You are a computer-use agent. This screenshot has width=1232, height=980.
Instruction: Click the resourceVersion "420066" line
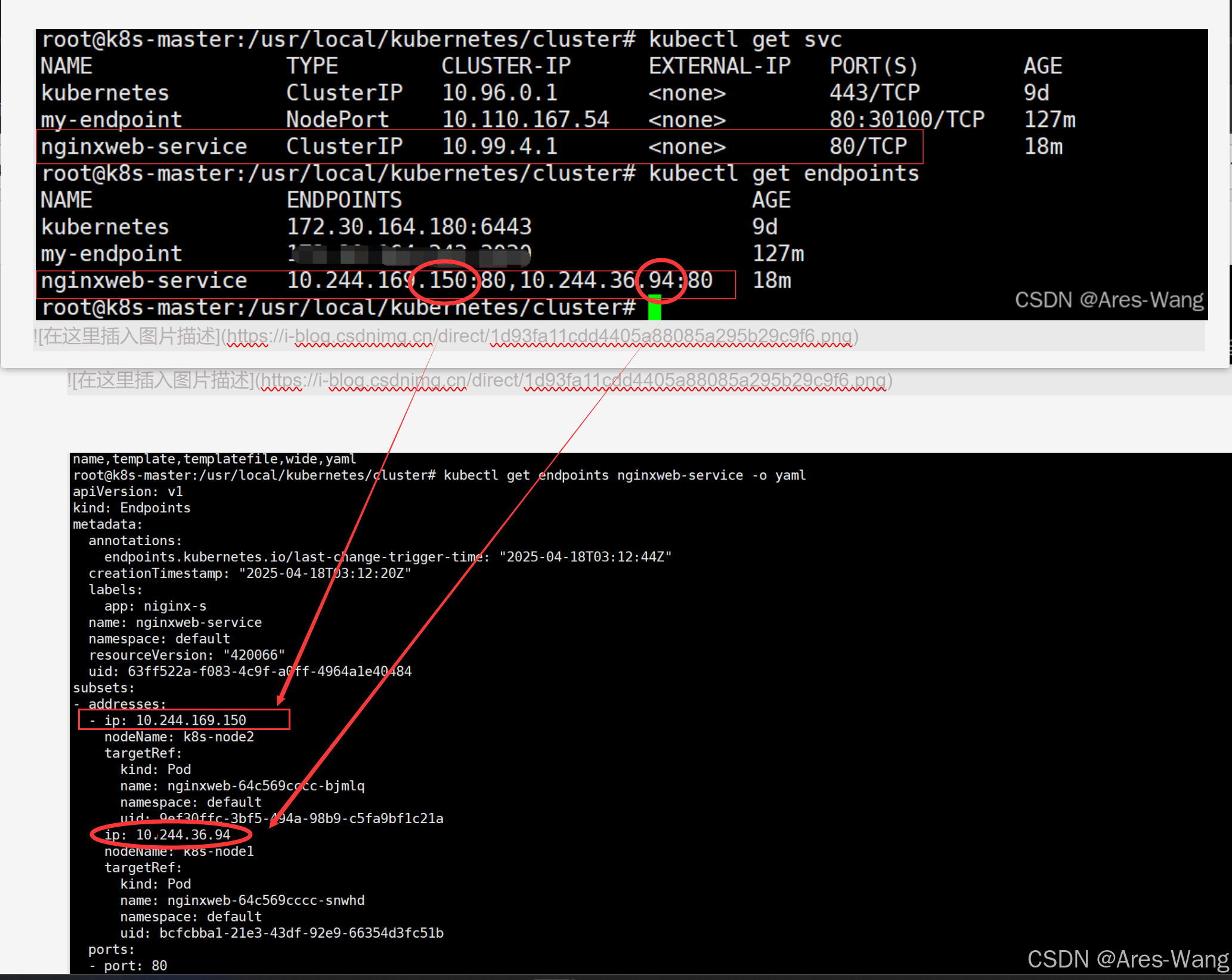coord(186,655)
